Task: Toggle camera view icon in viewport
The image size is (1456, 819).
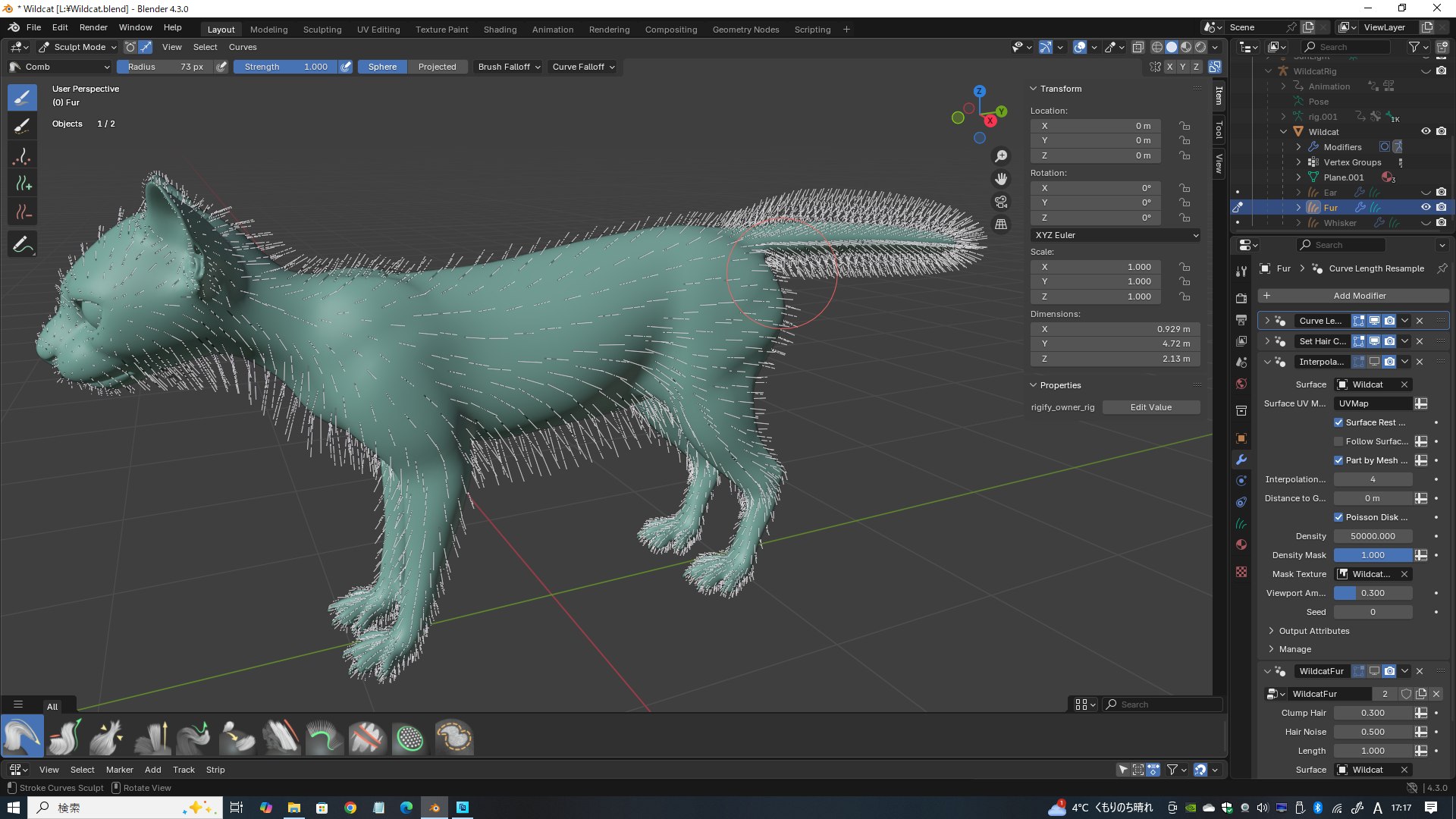Action: 1001,202
